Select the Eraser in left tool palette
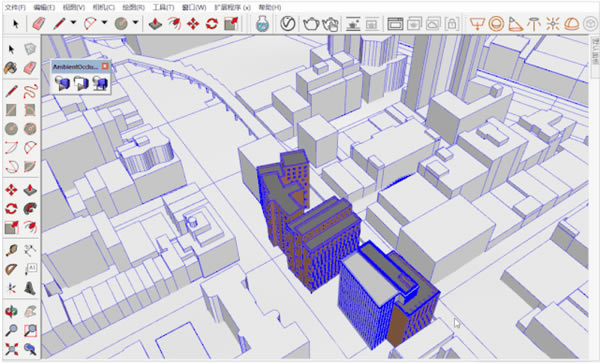The height and width of the screenshot is (363, 600). [30, 68]
